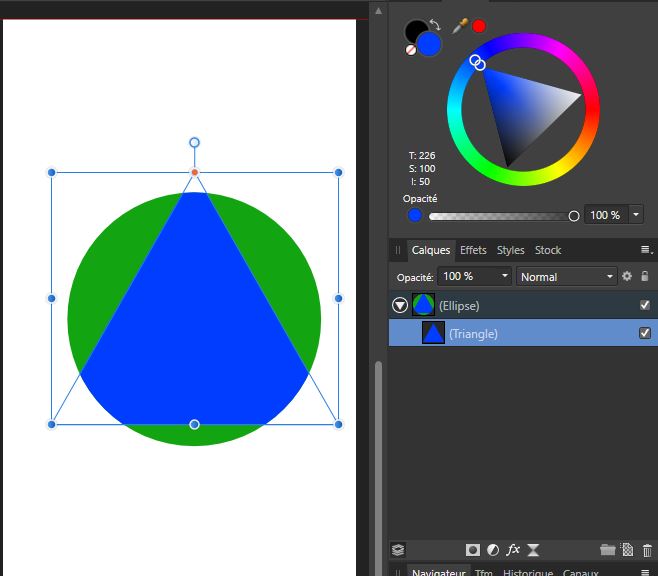The width and height of the screenshot is (658, 576).
Task: Activate the black stroke colour circle
Action: [413, 29]
